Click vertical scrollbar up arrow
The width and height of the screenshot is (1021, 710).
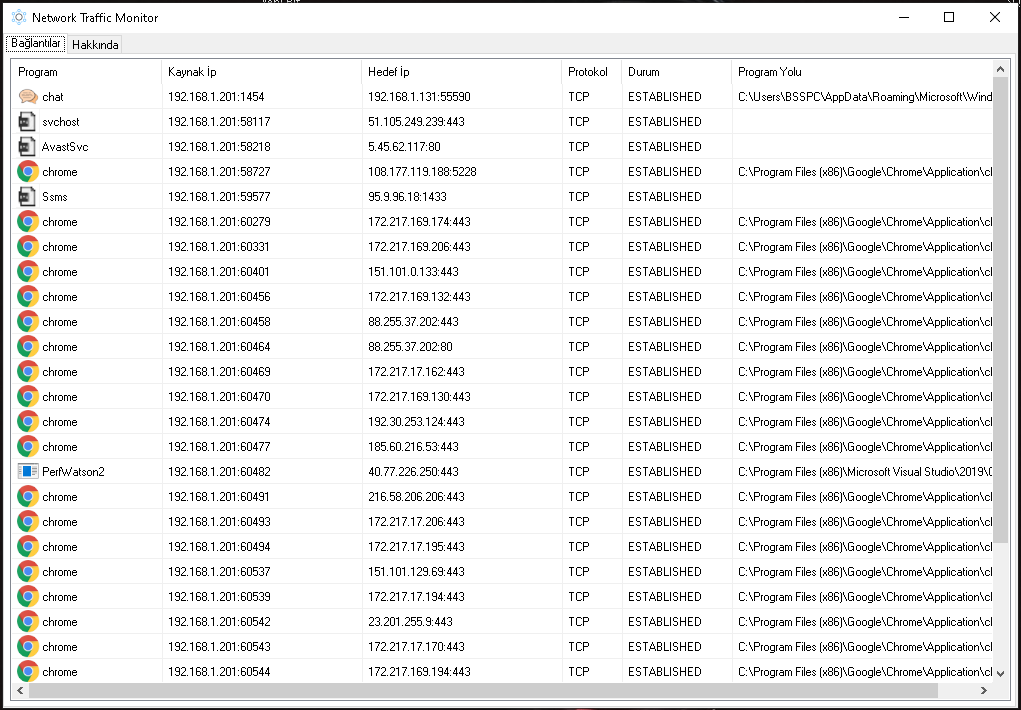[1000, 68]
